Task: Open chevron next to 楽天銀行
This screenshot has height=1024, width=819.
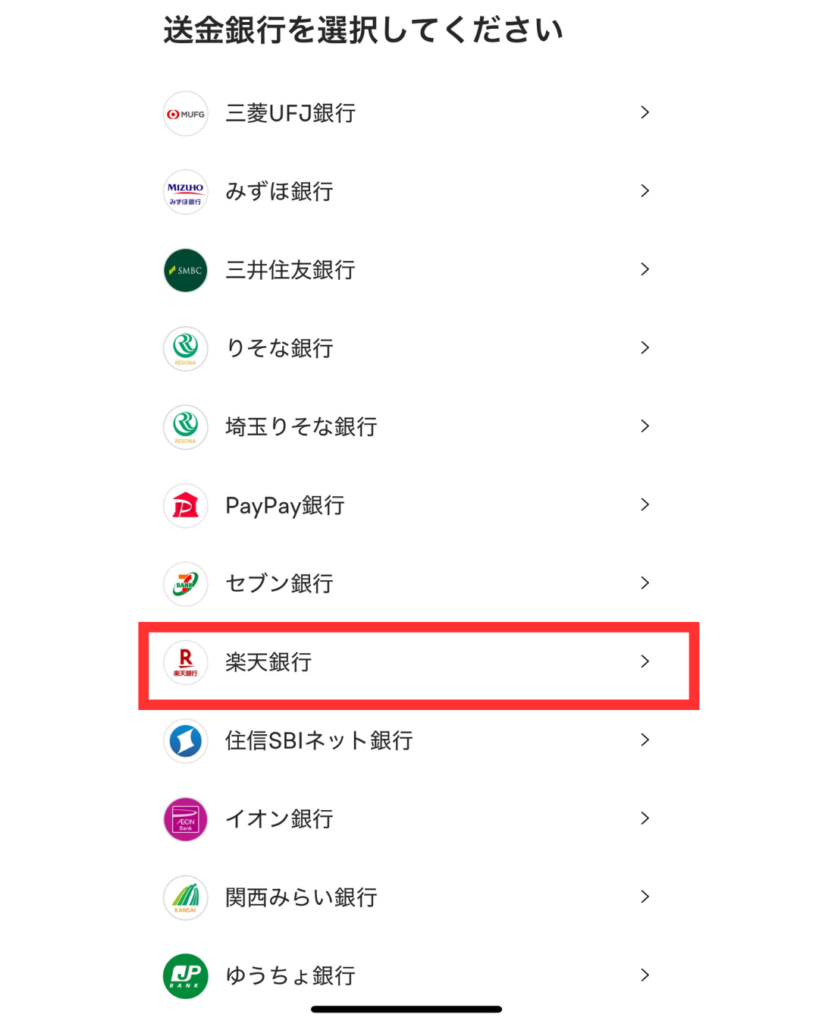Action: coord(645,662)
